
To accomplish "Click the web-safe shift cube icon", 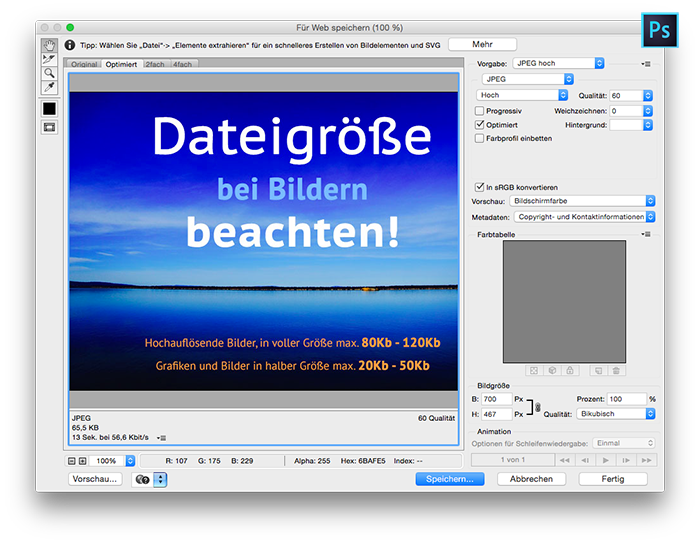I will pyautogui.click(x=552, y=371).
